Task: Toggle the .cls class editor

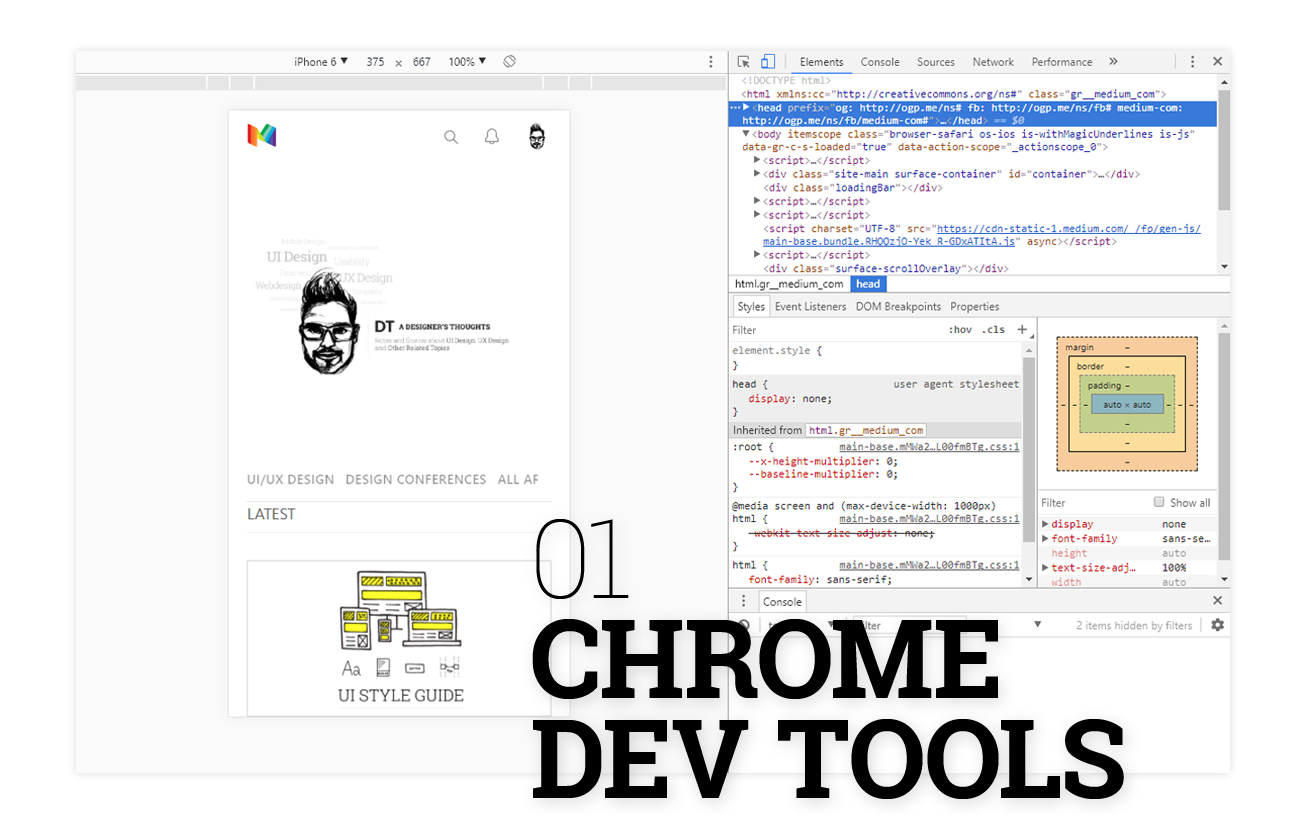Action: (x=993, y=330)
